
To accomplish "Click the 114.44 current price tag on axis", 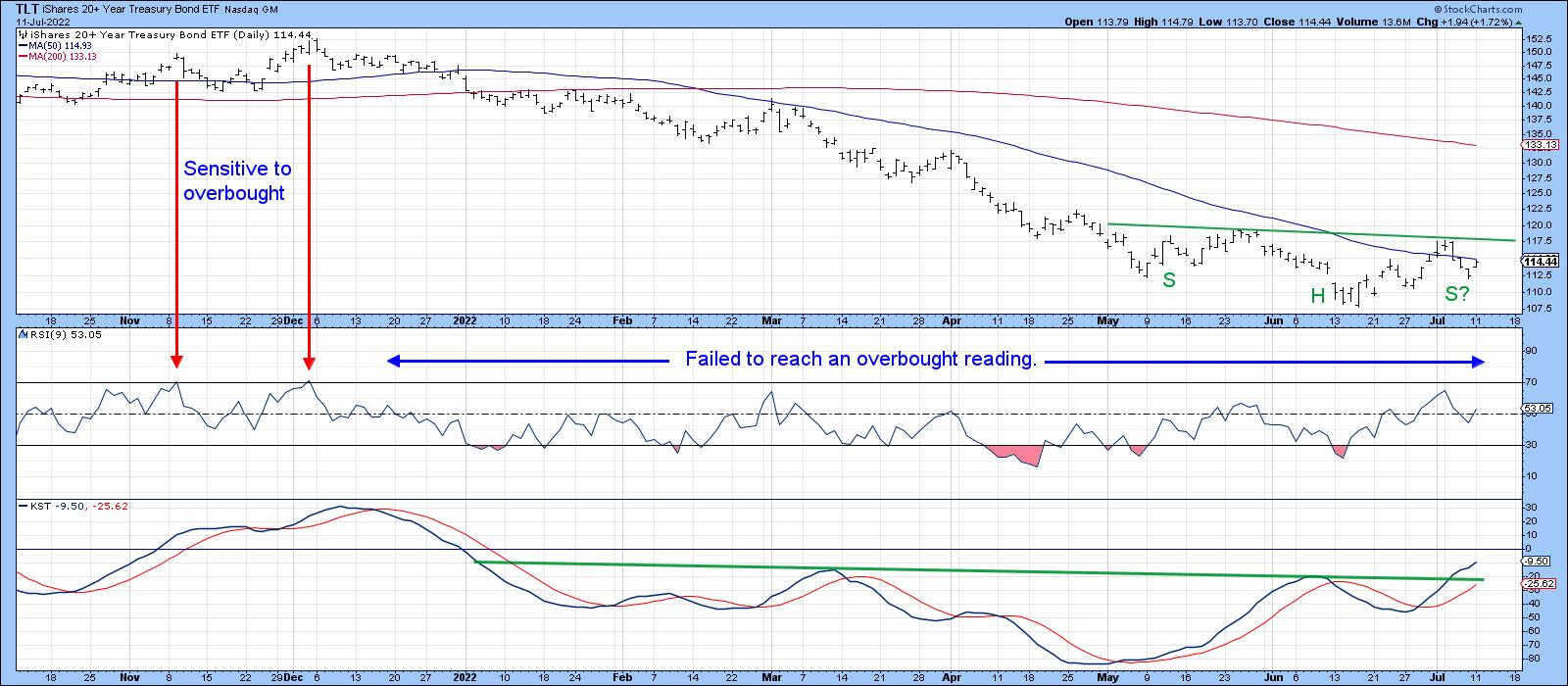I will (x=1542, y=261).
